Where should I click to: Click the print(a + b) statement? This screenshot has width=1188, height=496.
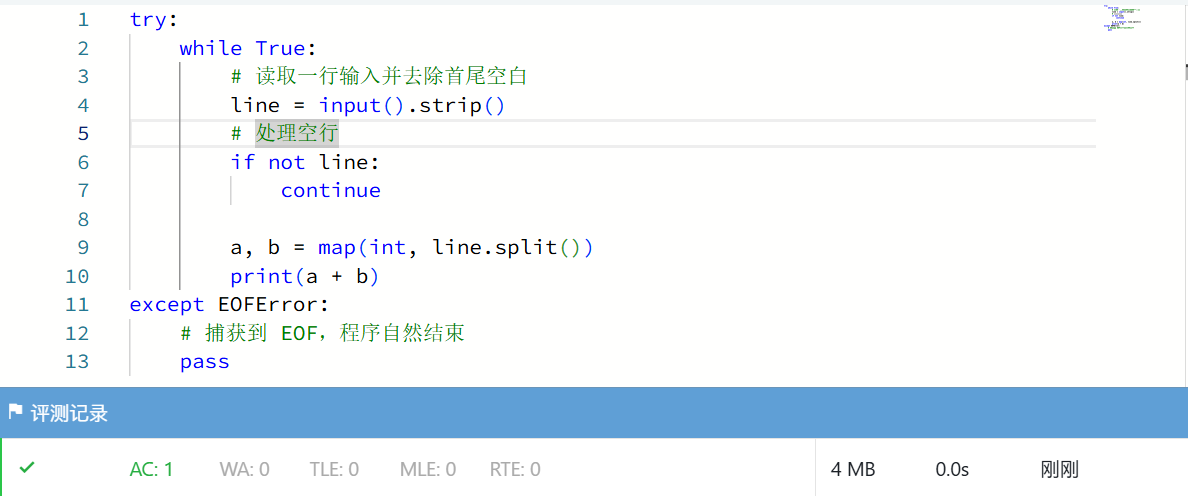(305, 276)
